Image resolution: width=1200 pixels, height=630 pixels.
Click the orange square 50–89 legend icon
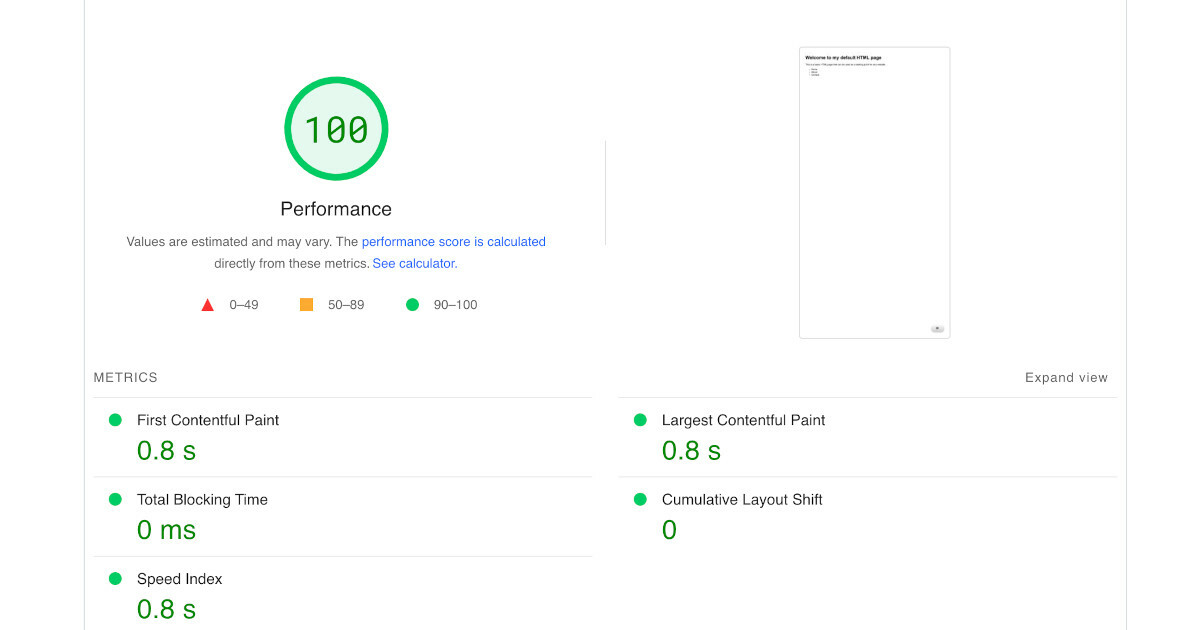[306, 304]
